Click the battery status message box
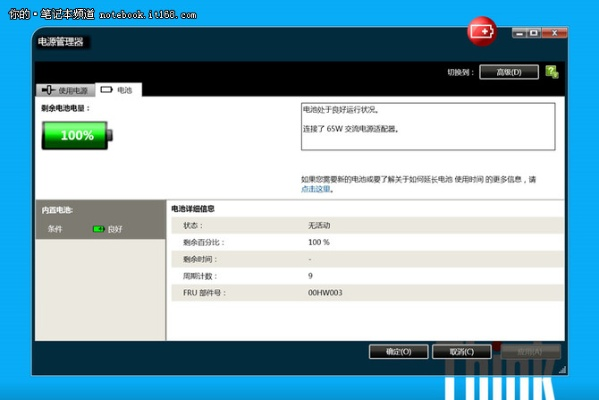 428,126
